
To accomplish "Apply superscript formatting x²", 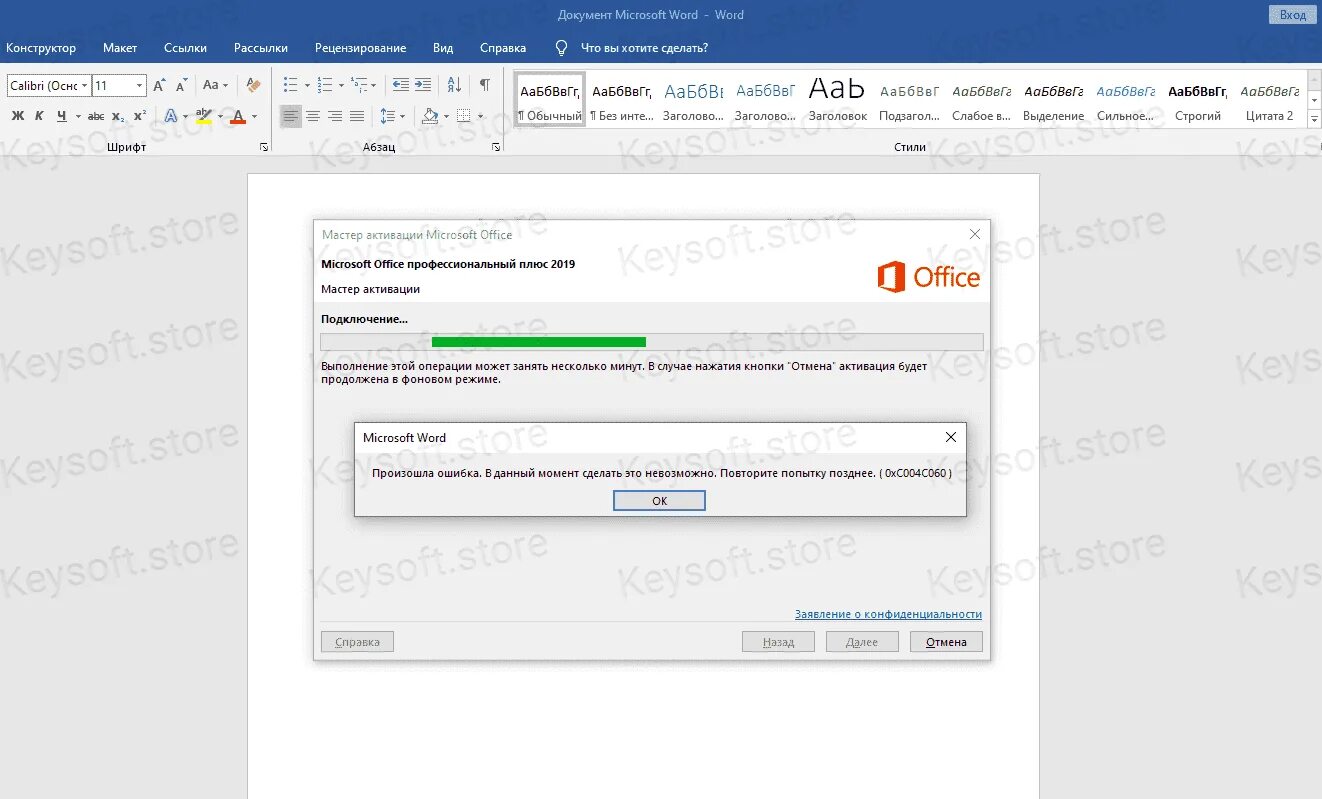I will tap(140, 116).
